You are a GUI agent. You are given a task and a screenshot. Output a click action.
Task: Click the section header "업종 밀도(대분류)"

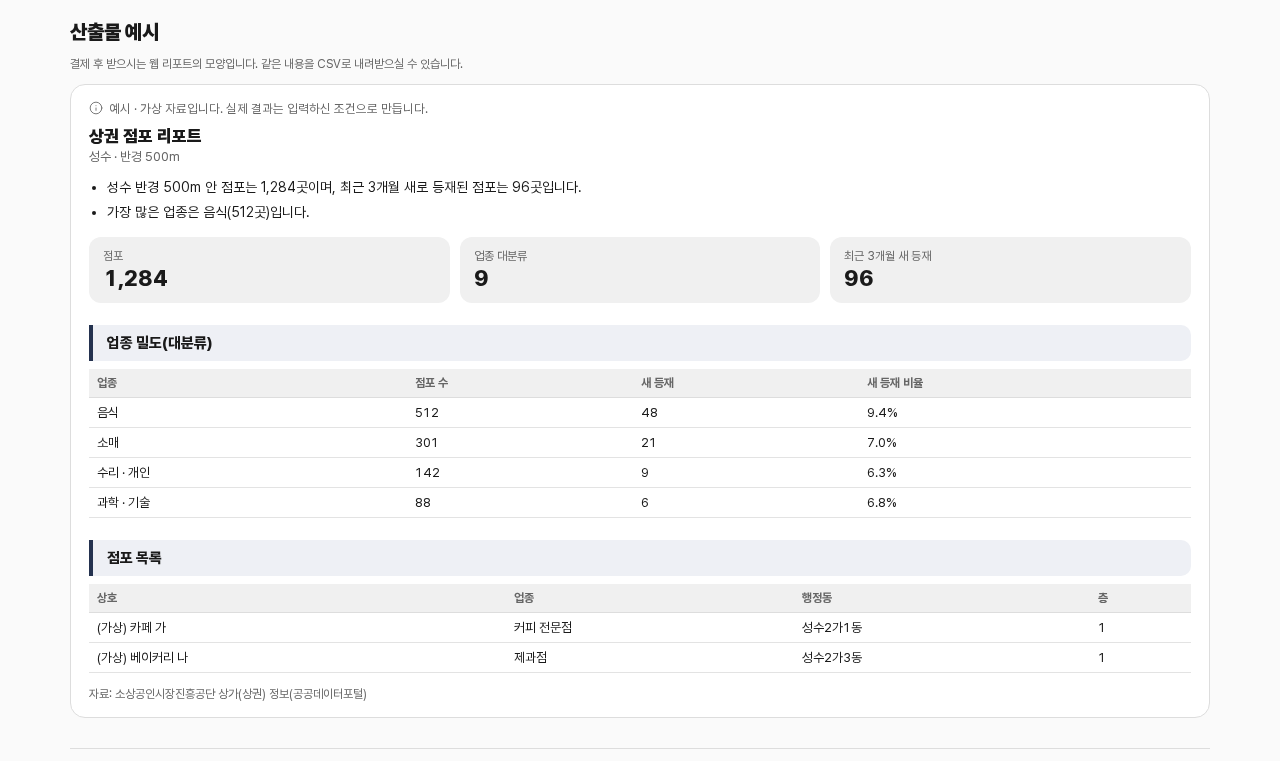pos(640,343)
